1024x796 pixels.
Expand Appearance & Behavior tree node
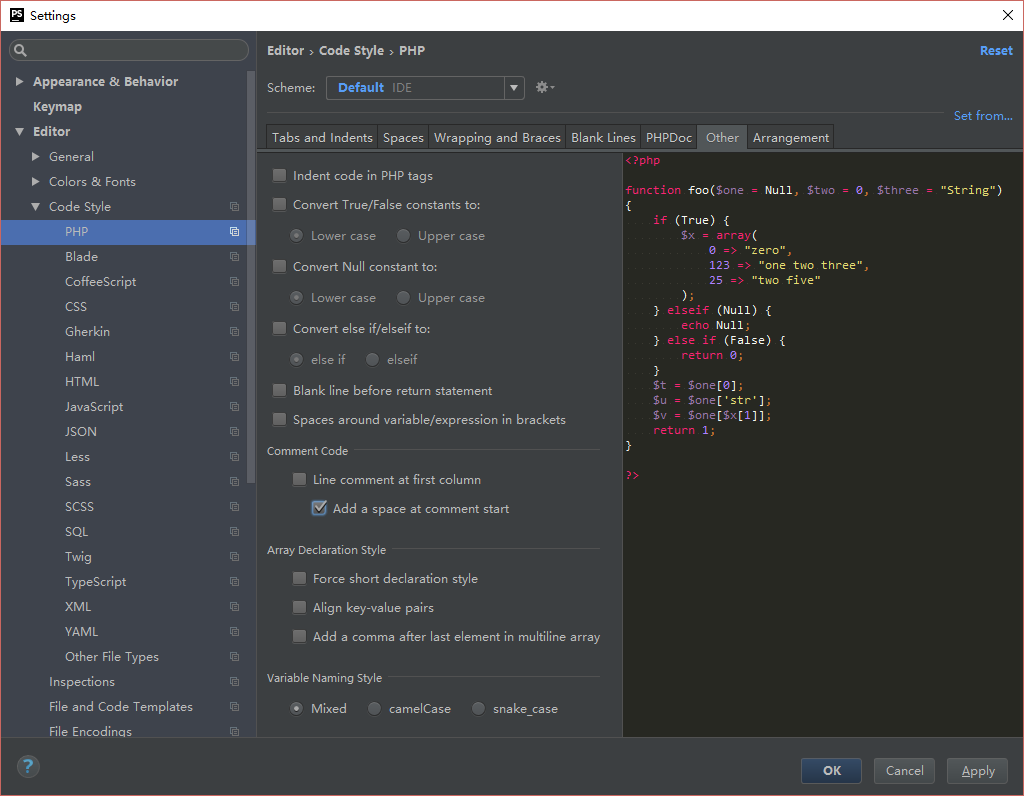pos(20,82)
